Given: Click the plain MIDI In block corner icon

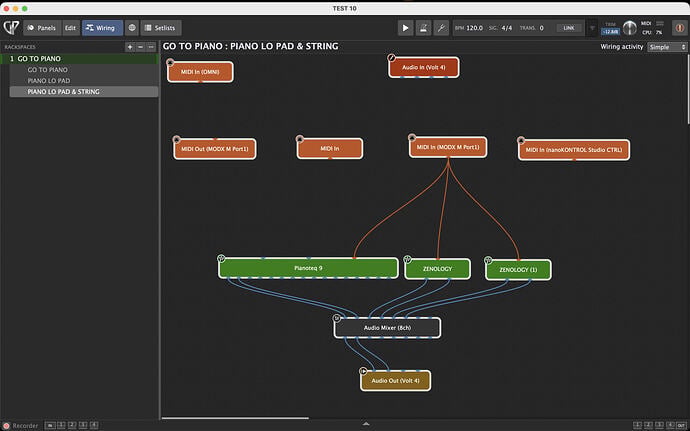Looking at the screenshot, I should click(x=300, y=139).
